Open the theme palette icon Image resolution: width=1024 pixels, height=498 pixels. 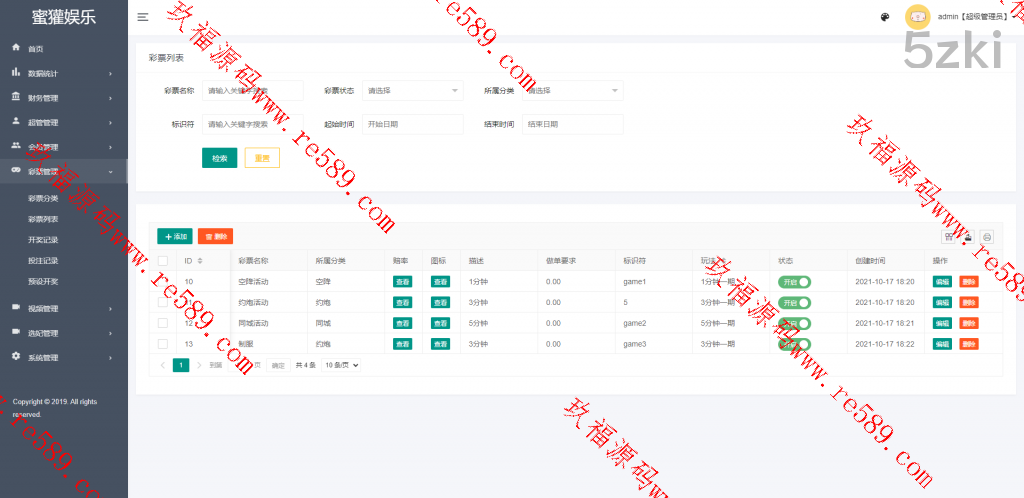point(885,18)
